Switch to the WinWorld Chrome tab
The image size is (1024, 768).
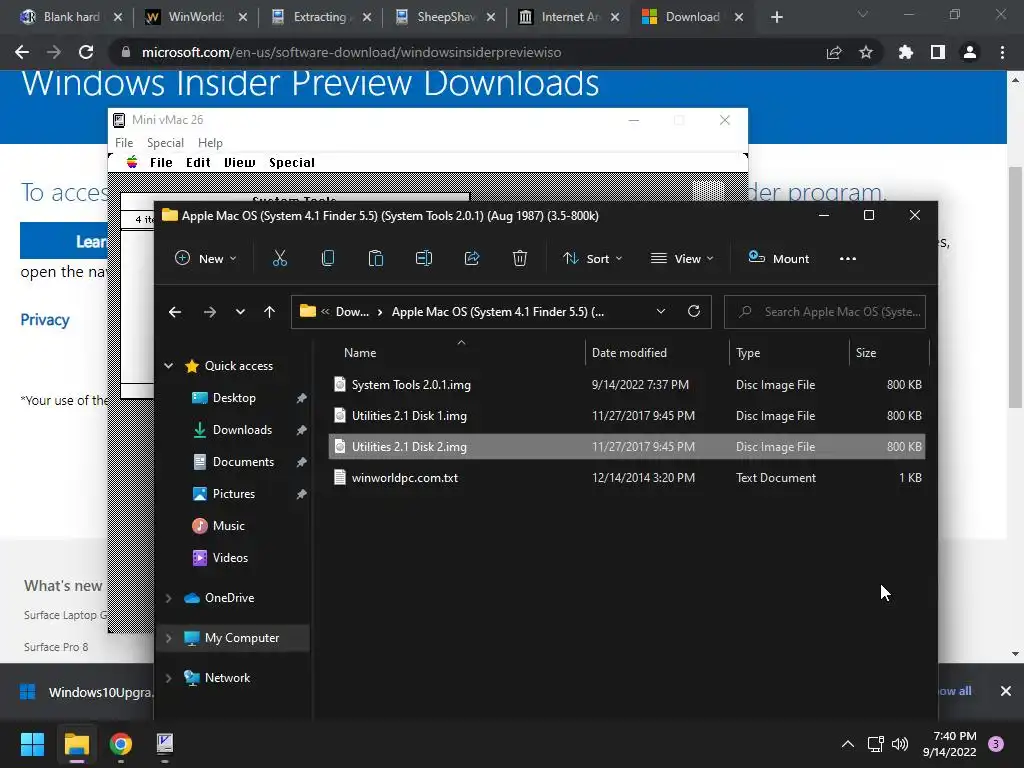click(x=196, y=17)
